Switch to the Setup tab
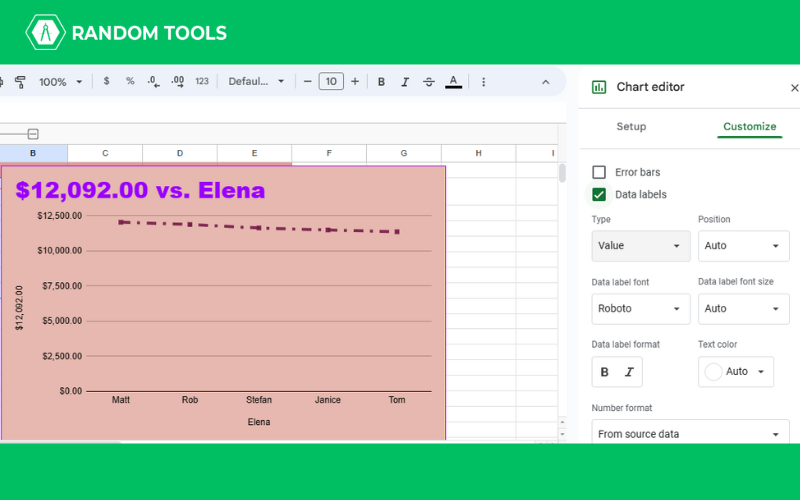 [631, 127]
